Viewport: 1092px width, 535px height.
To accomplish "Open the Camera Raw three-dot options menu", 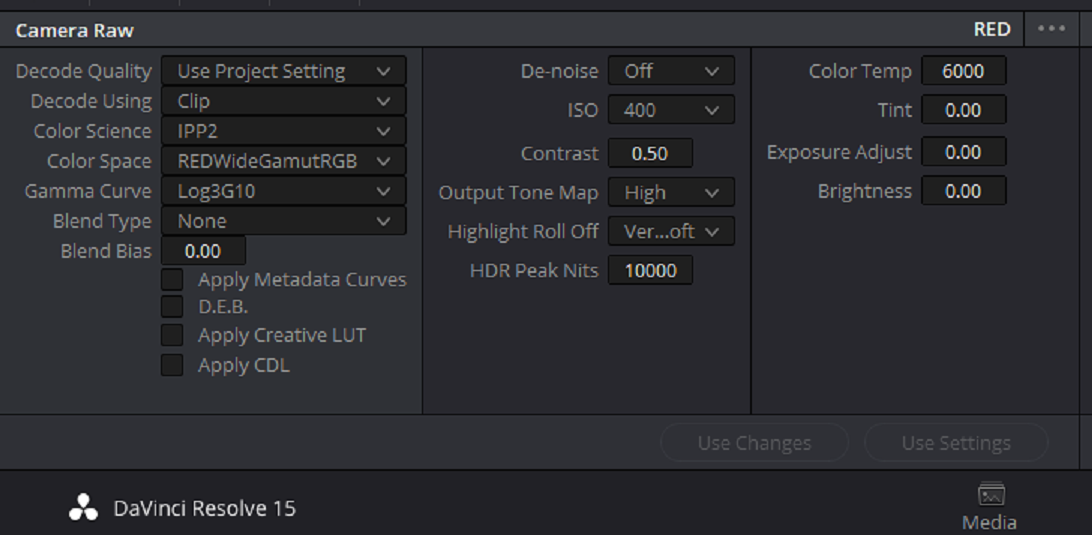I will click(1051, 29).
